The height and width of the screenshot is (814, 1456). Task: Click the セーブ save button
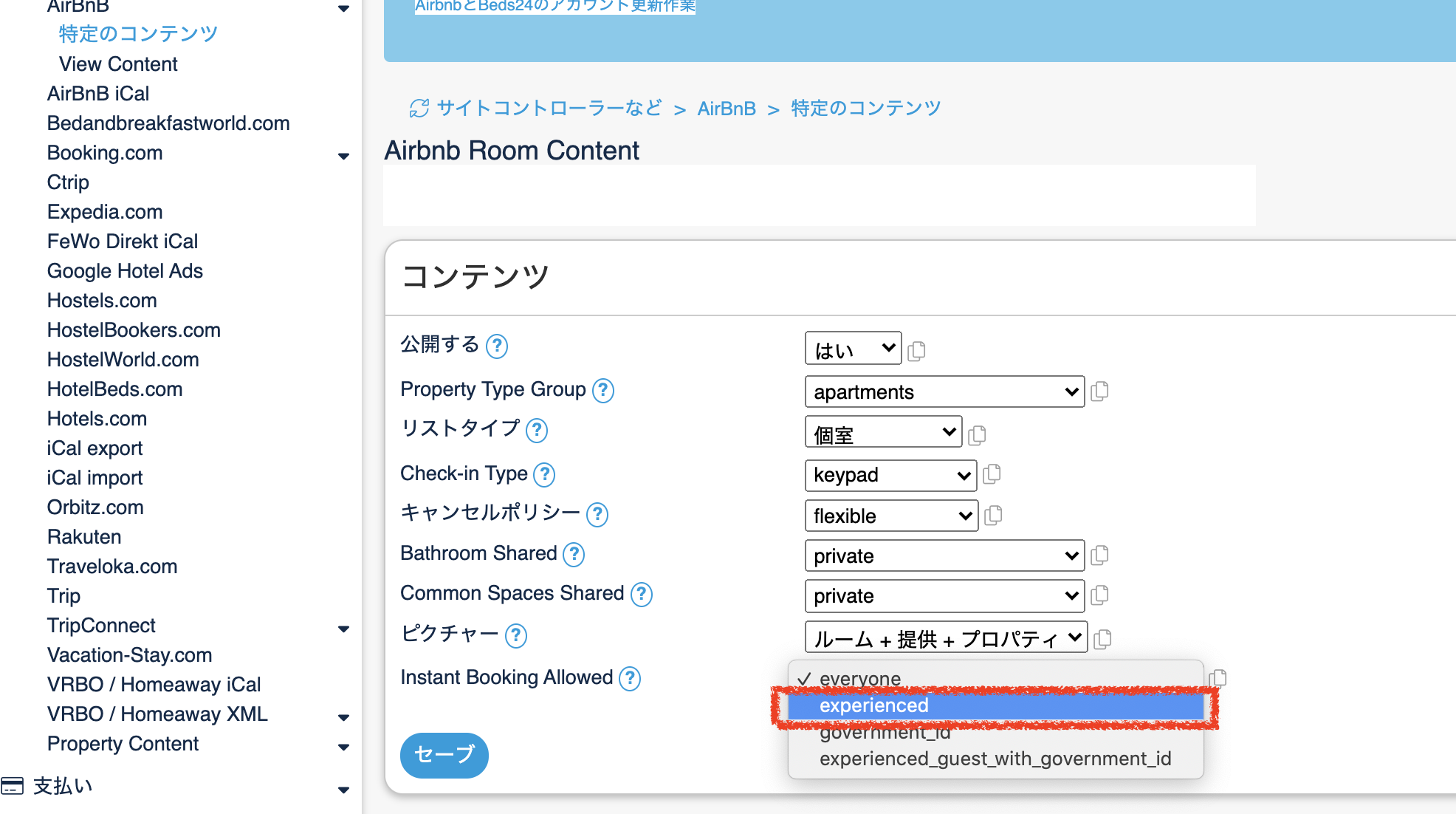444,755
